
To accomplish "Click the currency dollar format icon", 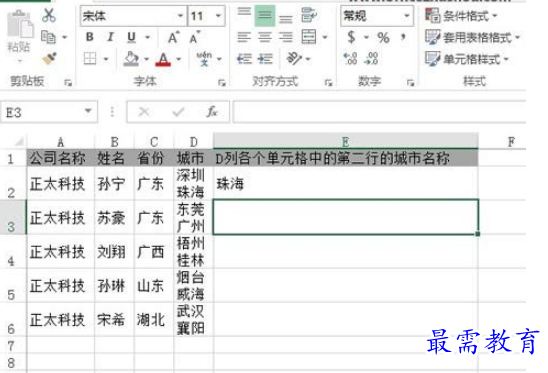I will (351, 37).
